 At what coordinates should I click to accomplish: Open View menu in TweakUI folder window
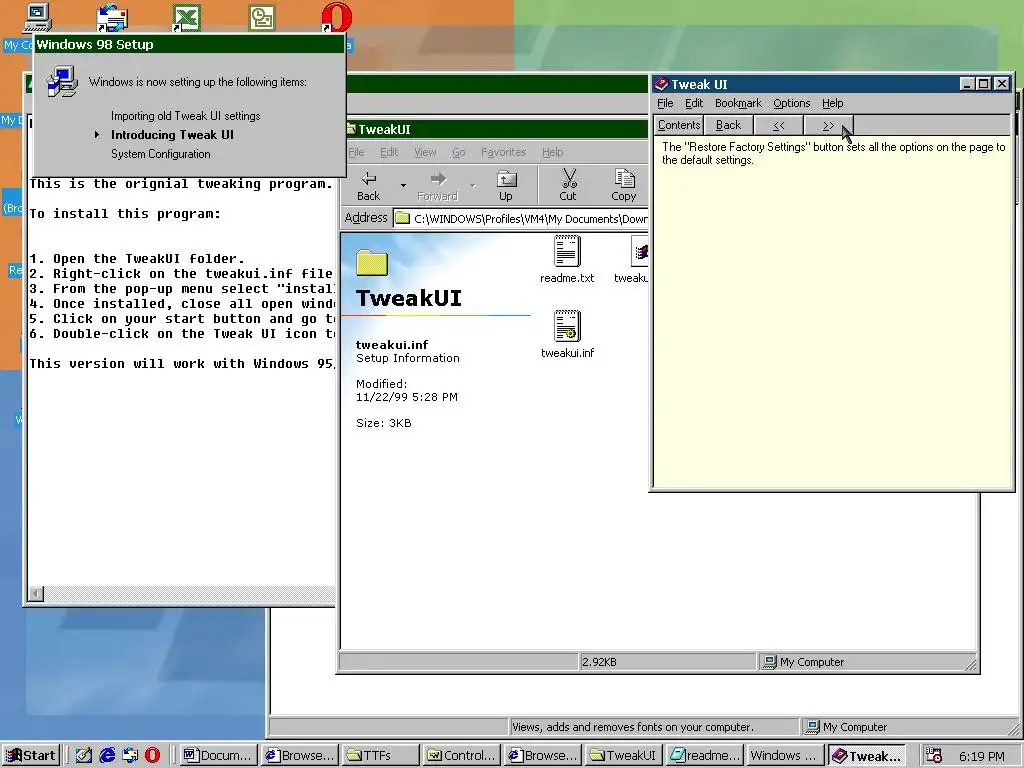coord(425,152)
